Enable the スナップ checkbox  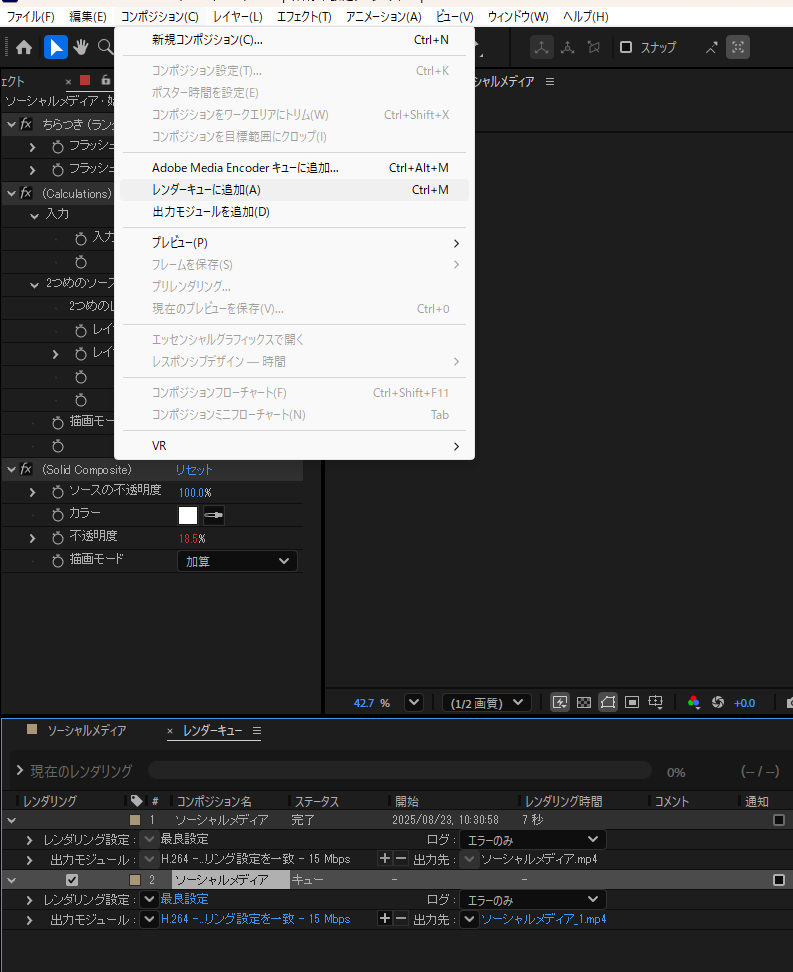point(626,47)
